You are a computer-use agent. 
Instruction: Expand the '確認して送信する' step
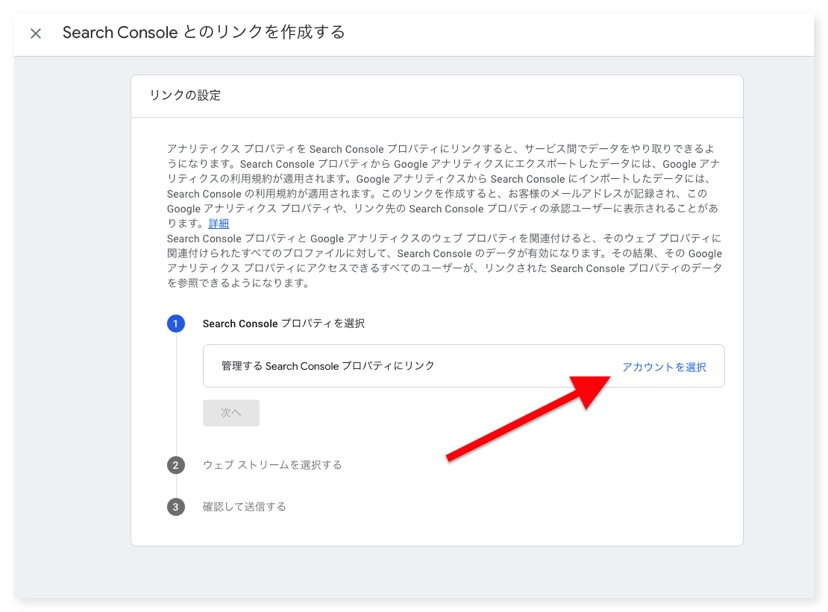tap(244, 507)
